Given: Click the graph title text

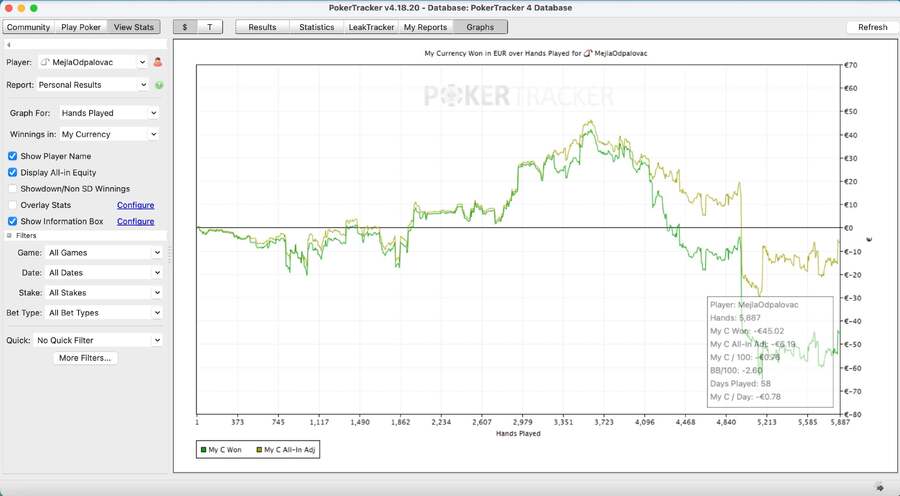Looking at the screenshot, I should point(536,53).
